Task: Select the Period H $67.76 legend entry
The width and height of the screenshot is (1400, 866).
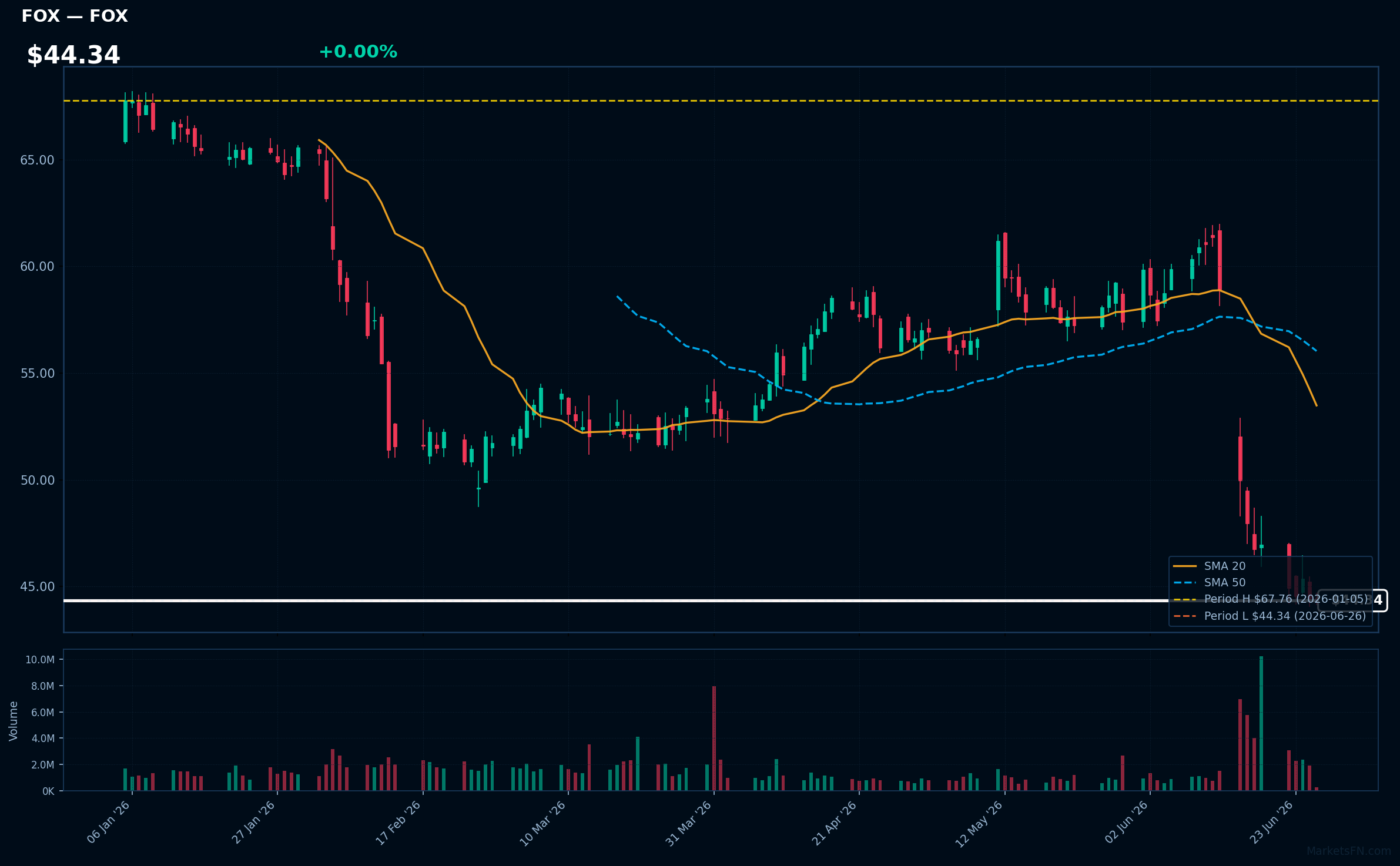Action: tap(1271, 599)
